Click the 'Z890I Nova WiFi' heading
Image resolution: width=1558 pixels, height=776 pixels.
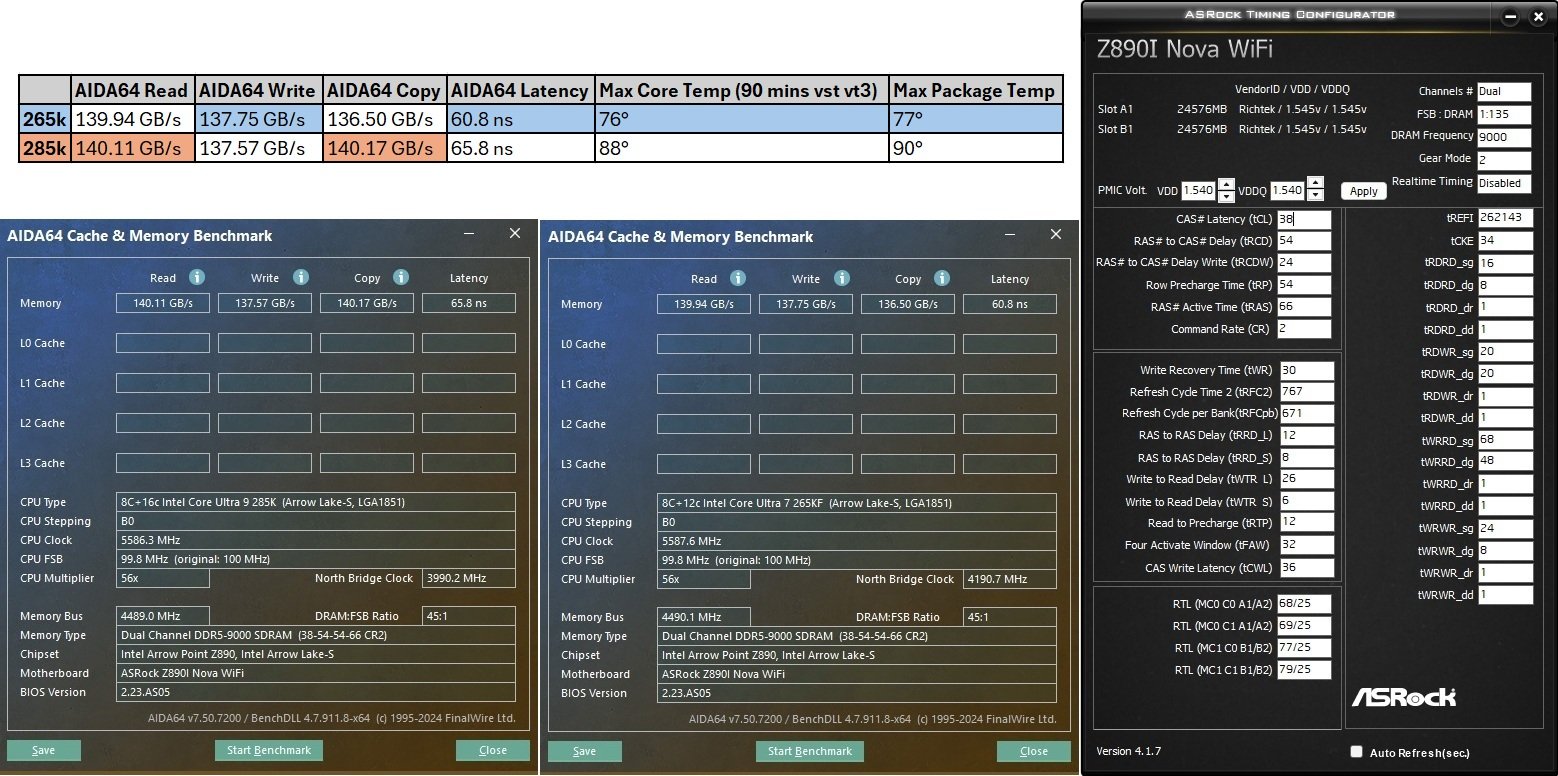pos(1185,50)
